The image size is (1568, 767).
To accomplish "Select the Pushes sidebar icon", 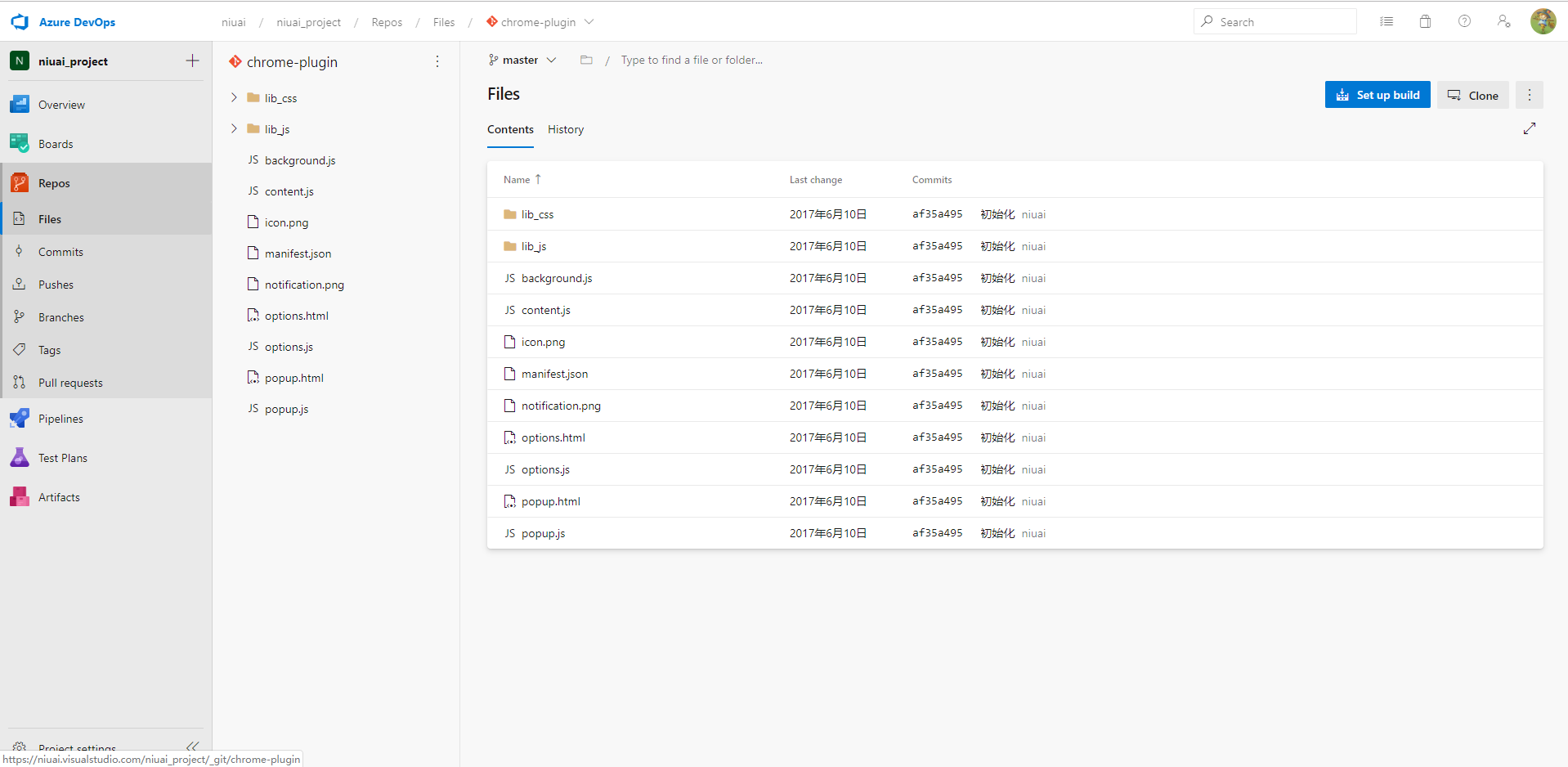I will [x=19, y=284].
